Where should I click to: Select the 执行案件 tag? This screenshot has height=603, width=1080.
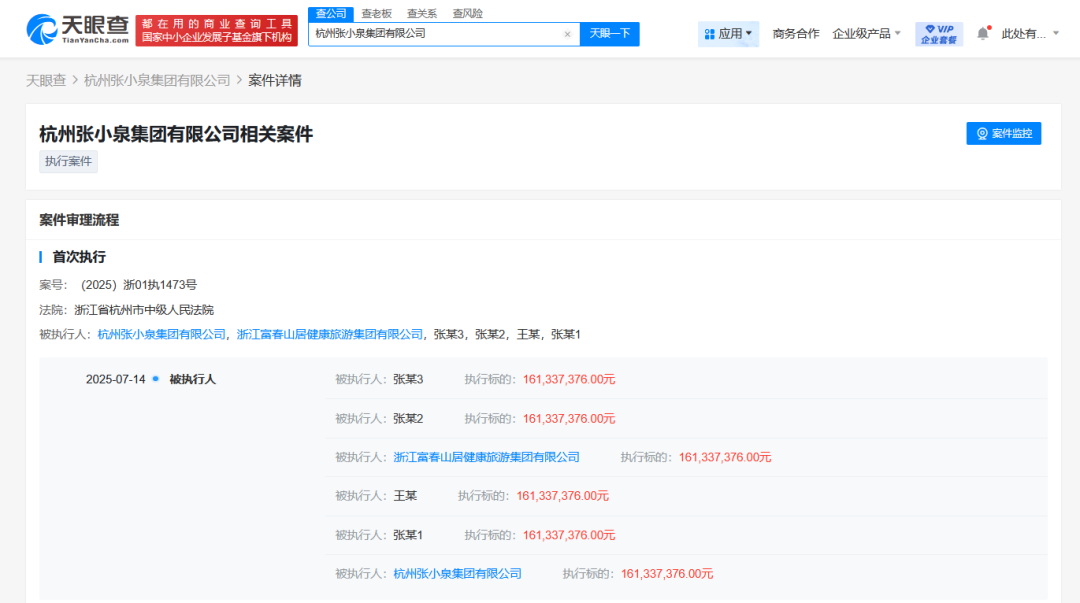point(67,161)
